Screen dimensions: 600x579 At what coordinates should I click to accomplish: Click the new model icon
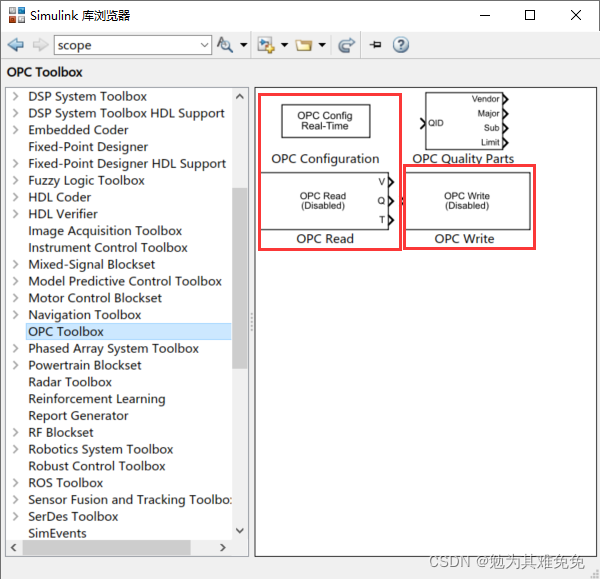(266, 45)
